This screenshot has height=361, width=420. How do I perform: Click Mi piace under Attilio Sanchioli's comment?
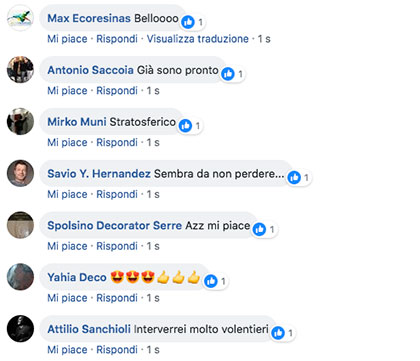point(67,350)
